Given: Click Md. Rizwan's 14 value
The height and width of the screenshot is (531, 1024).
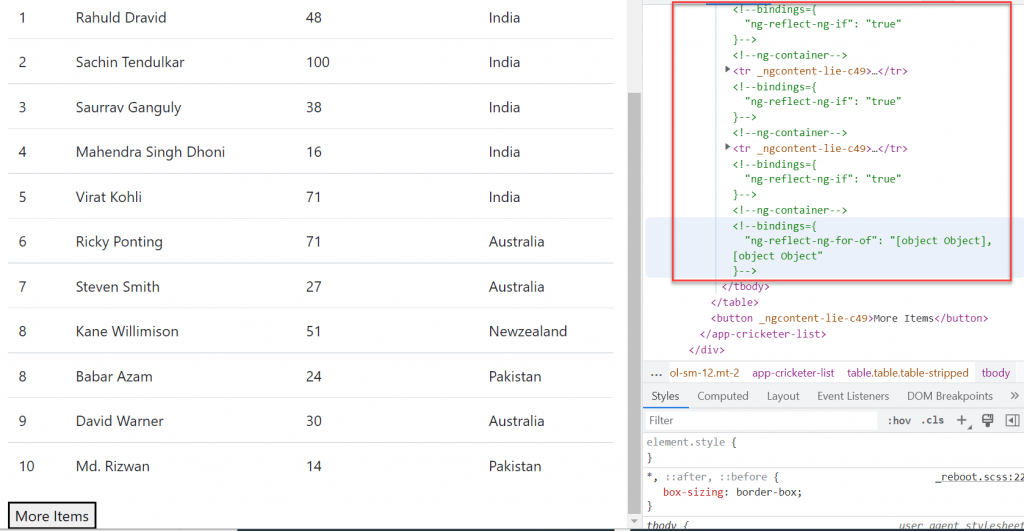Looking at the screenshot, I should [x=313, y=466].
